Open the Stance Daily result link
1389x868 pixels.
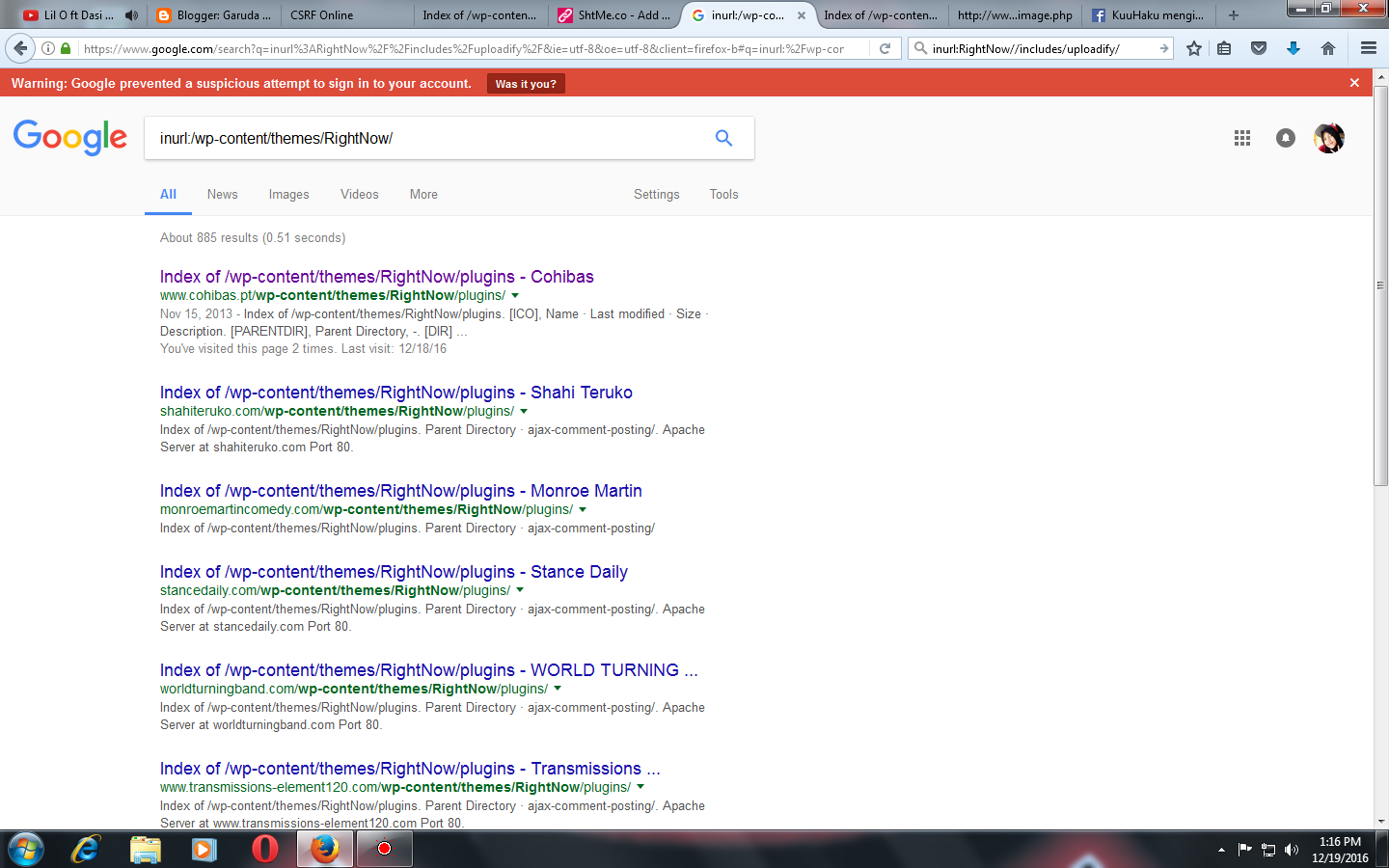[x=394, y=572]
